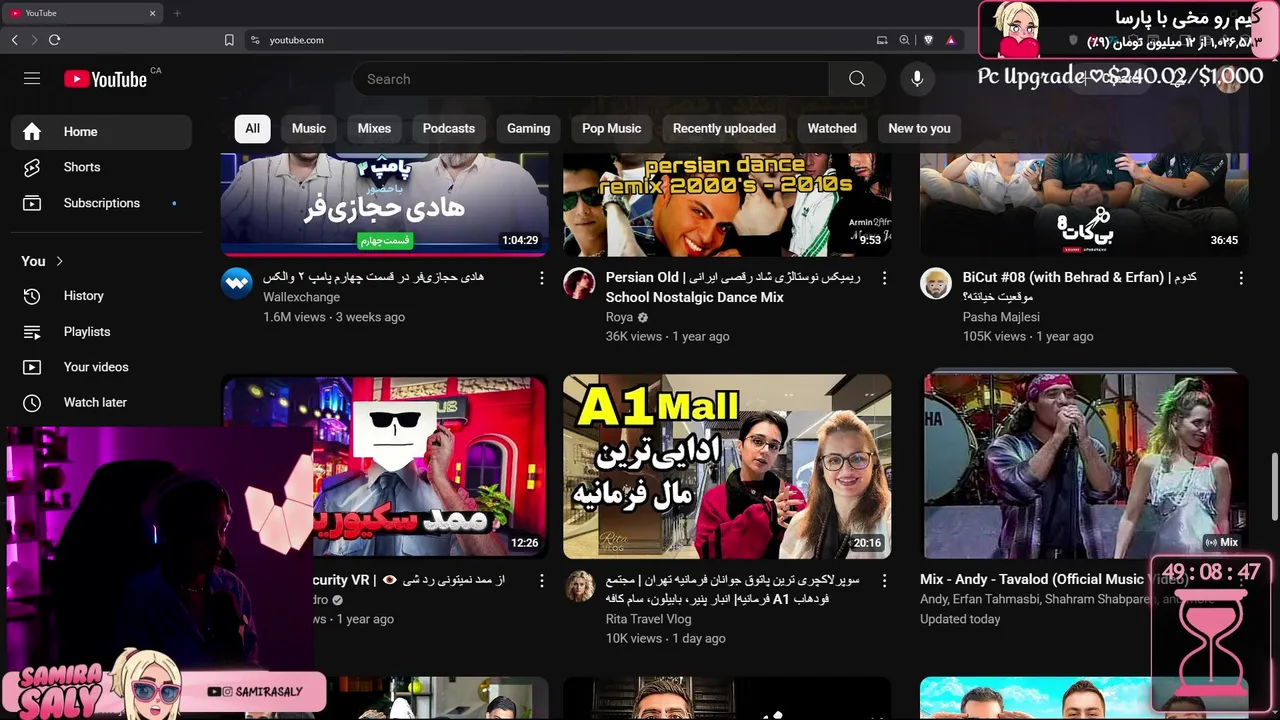Open a new browser tab
Screen dimensions: 1280x720
(x=177, y=13)
